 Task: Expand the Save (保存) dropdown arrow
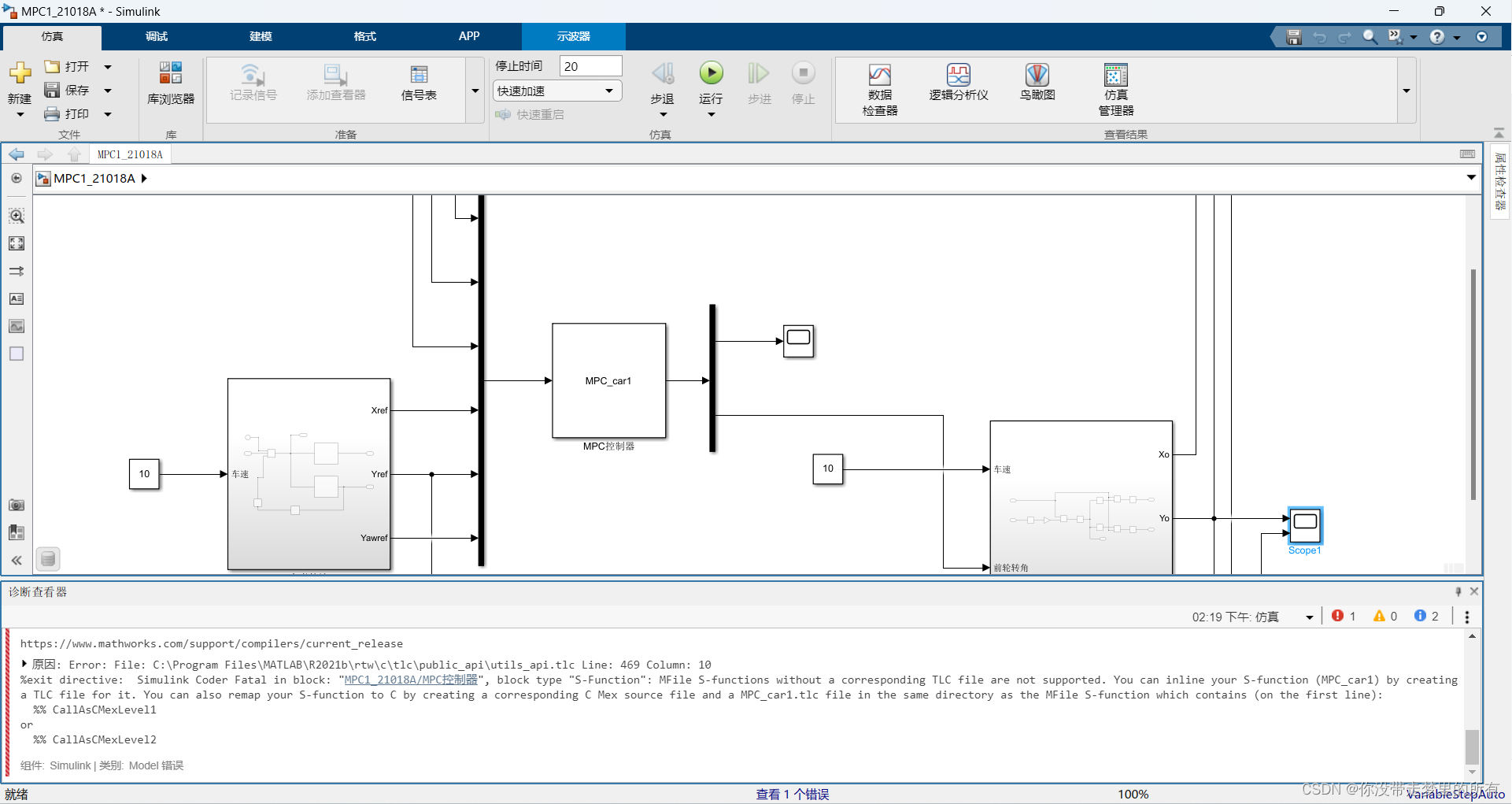108,91
